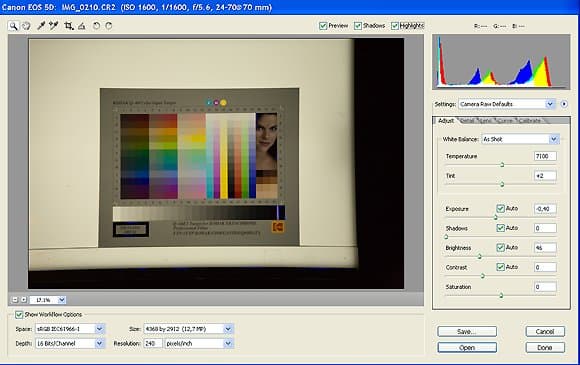The width and height of the screenshot is (580, 365).
Task: Open the Depth bits per channel dropdown
Action: click(70, 344)
